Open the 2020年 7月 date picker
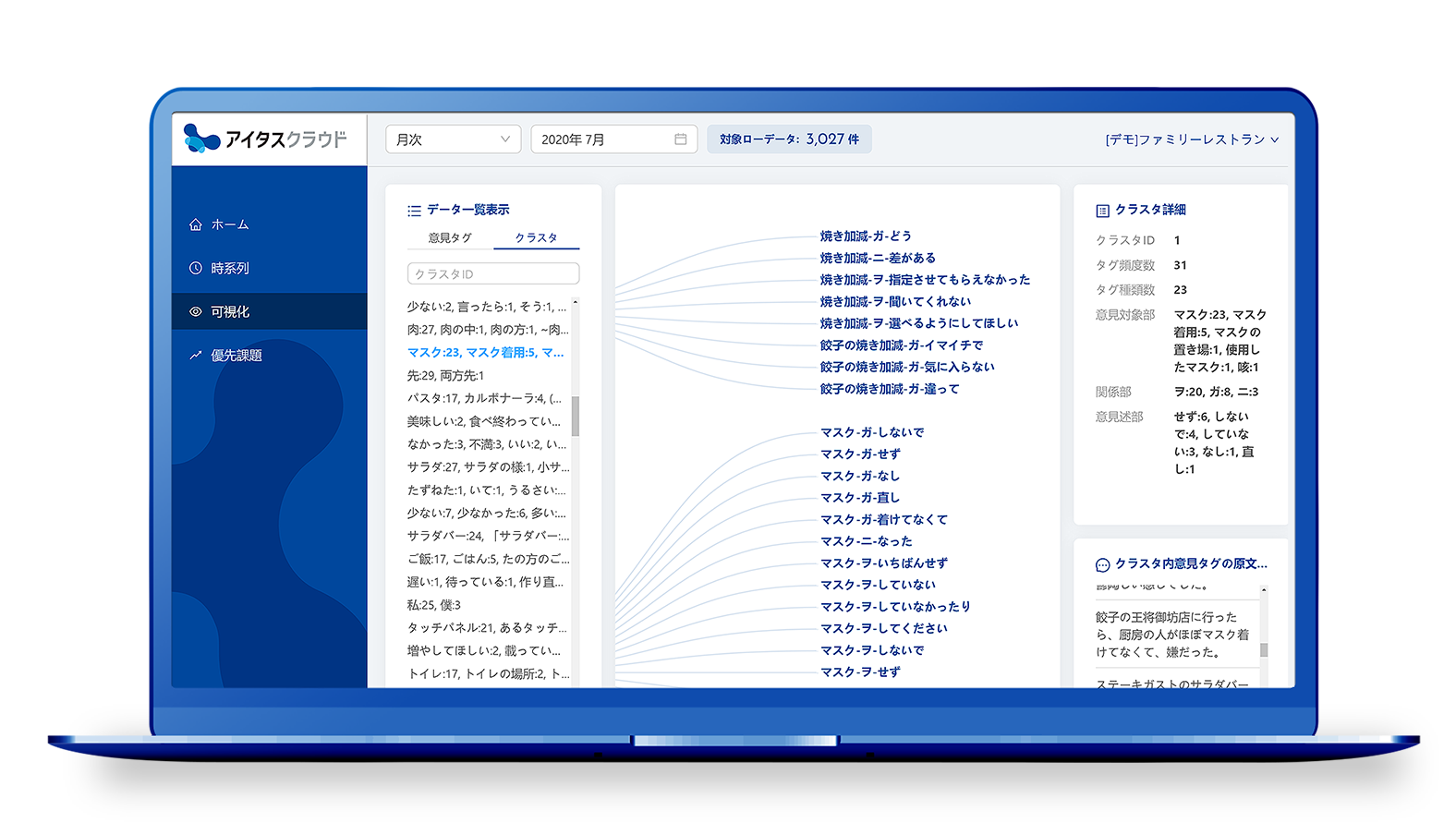Image resolution: width=1456 pixels, height=835 pixels. (x=614, y=139)
